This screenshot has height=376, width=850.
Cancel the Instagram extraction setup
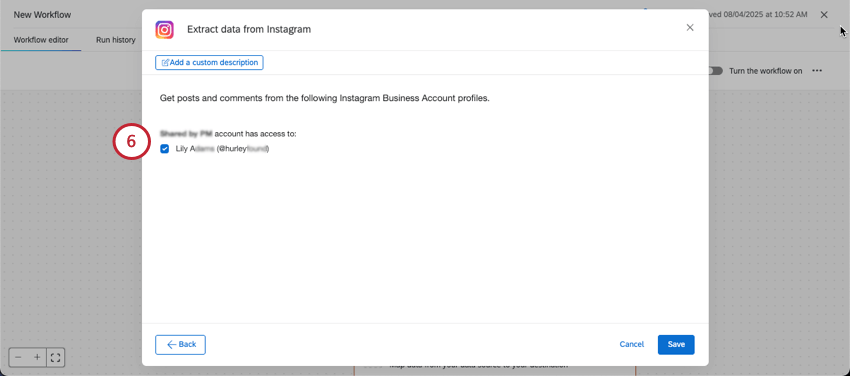pos(632,345)
